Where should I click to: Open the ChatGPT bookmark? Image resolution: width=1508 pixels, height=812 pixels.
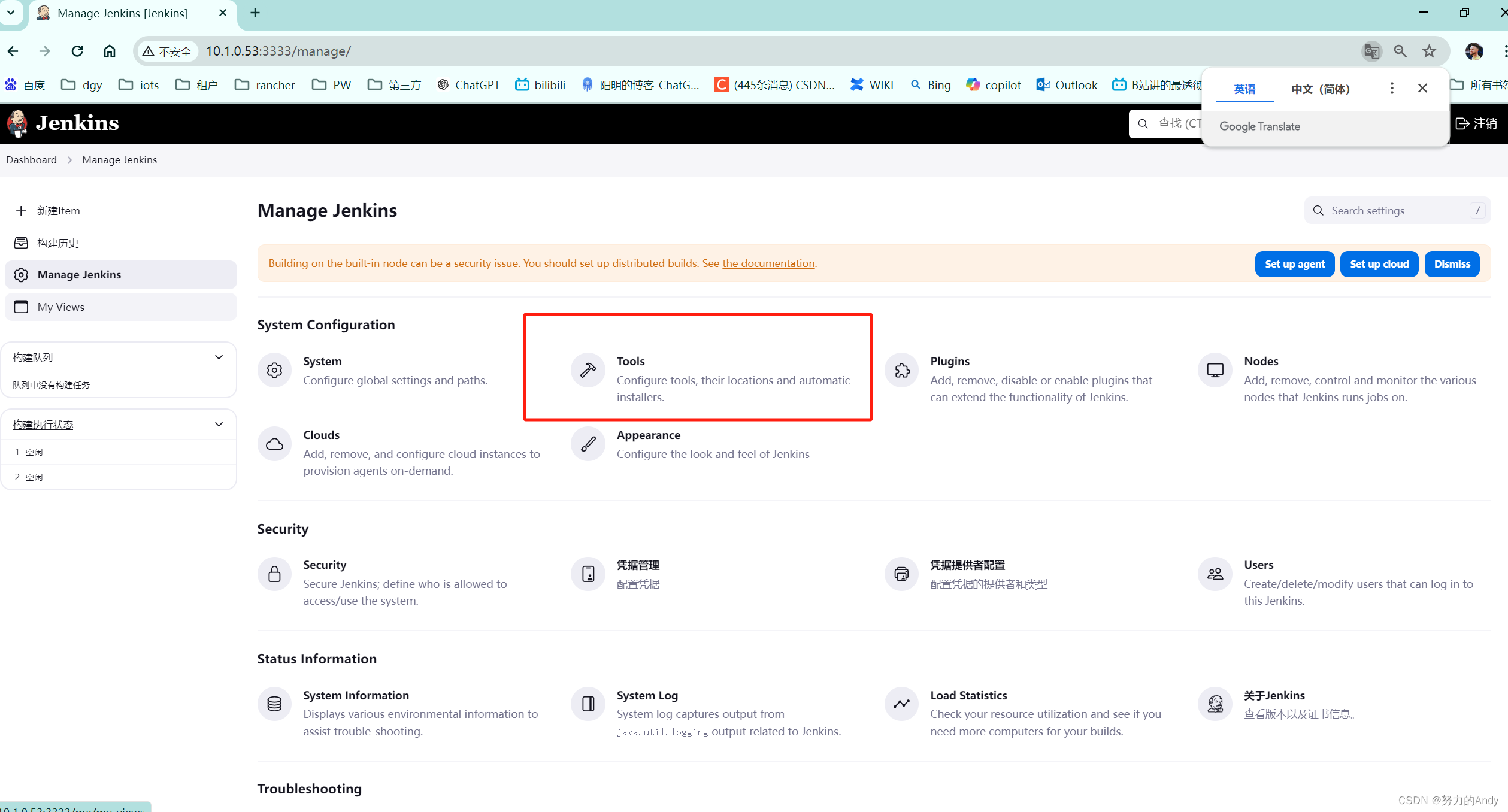(468, 85)
